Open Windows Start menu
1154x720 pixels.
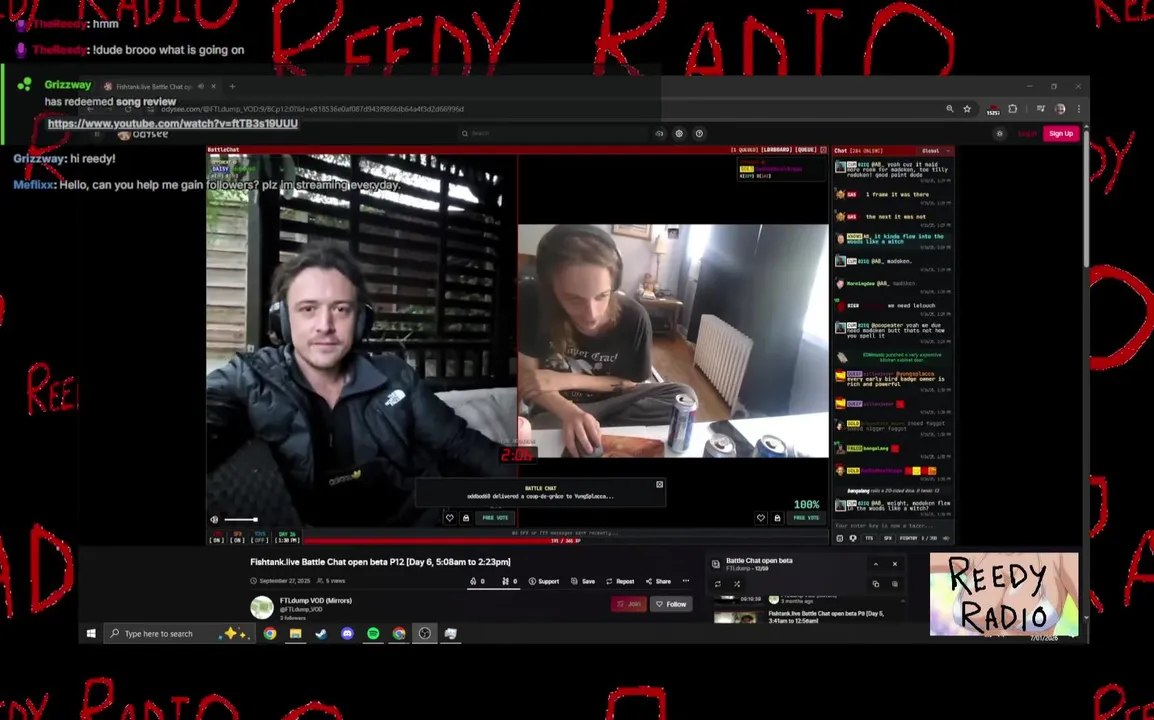(91, 633)
